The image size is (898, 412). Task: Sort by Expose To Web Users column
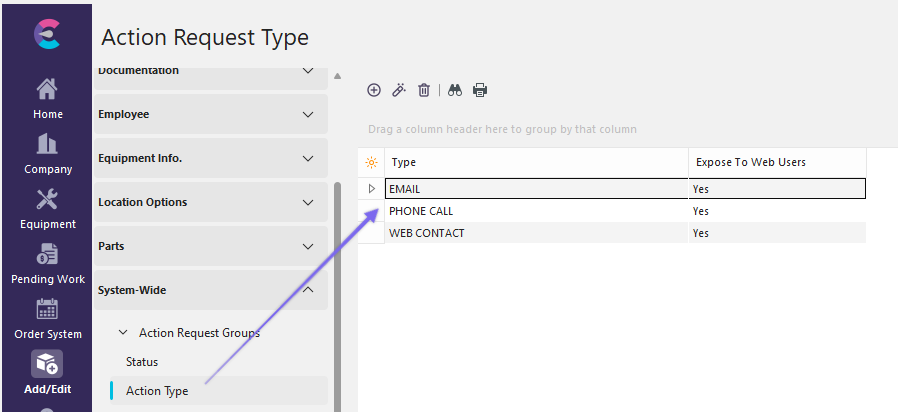pos(750,162)
